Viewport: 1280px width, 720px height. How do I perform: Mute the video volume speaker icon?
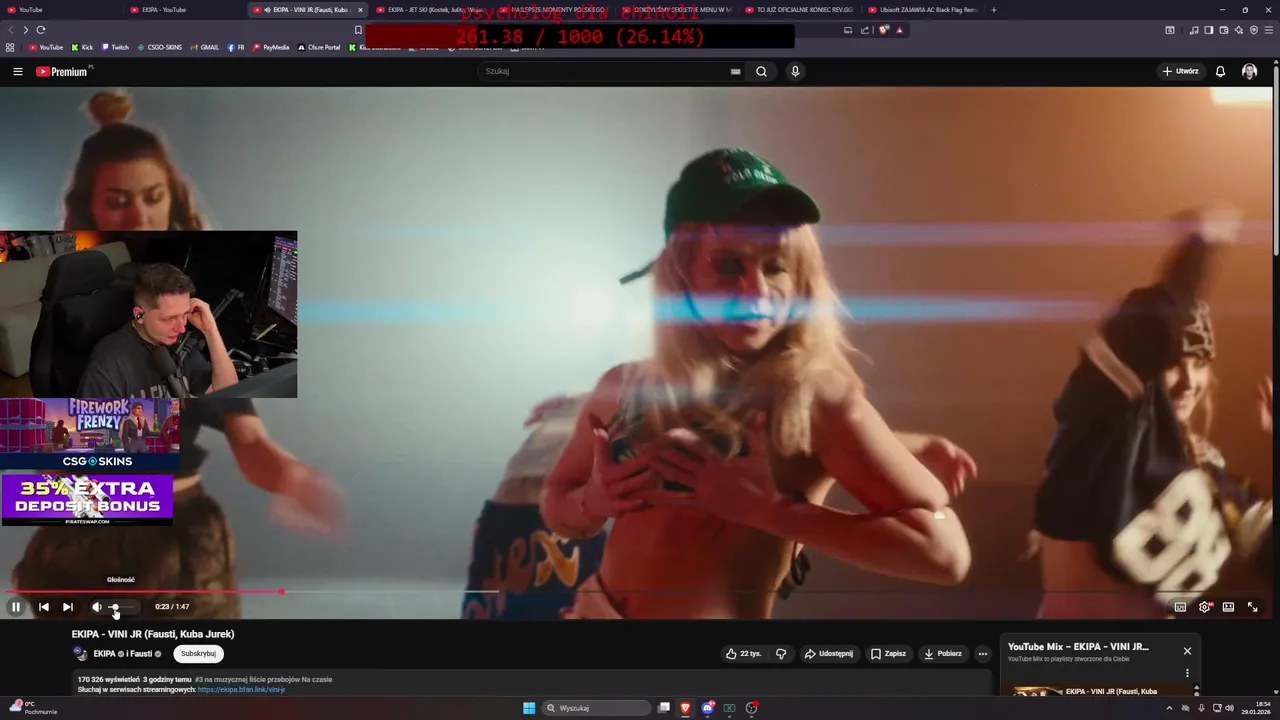click(96, 607)
